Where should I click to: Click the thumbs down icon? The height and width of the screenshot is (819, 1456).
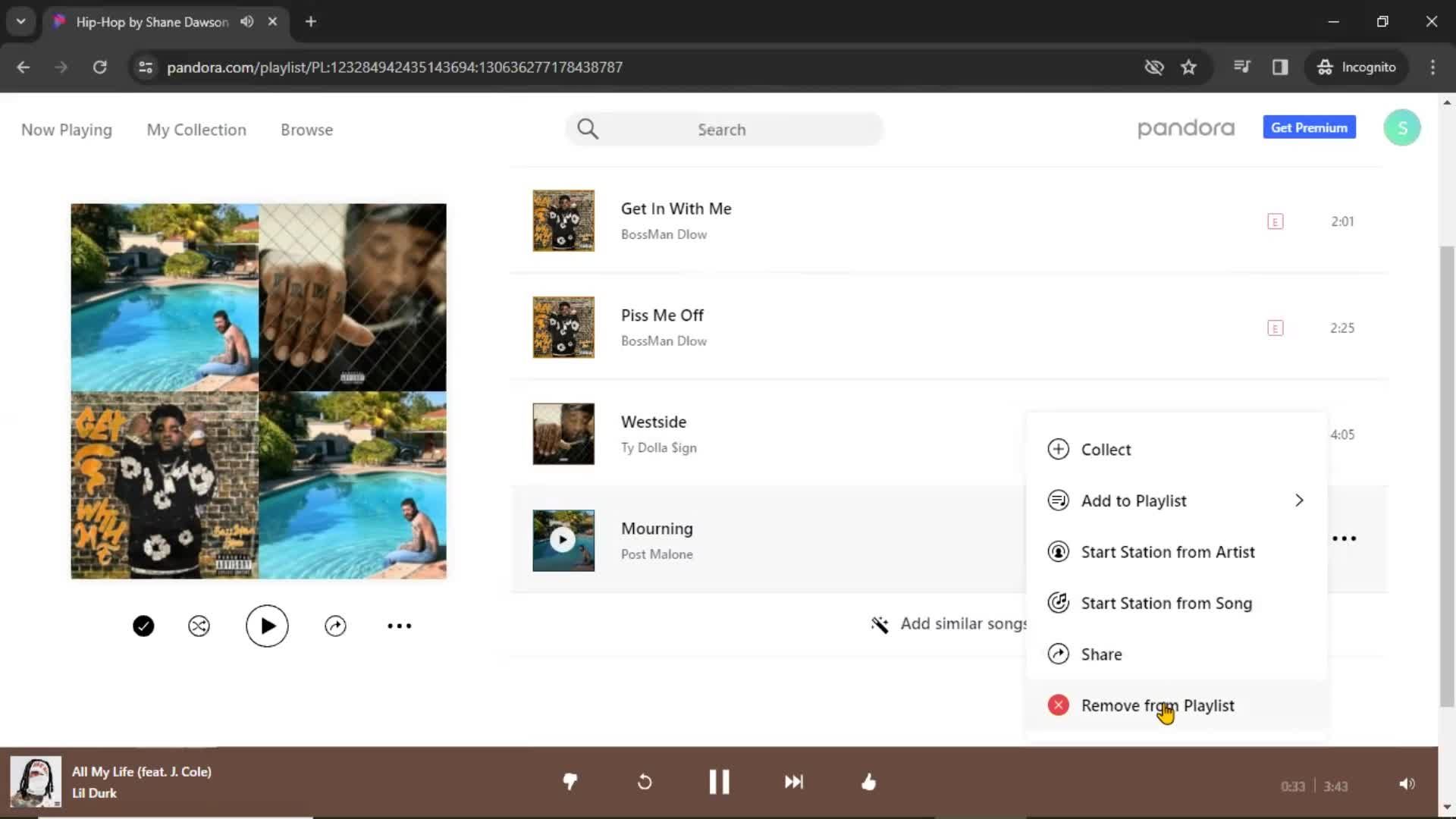click(570, 782)
